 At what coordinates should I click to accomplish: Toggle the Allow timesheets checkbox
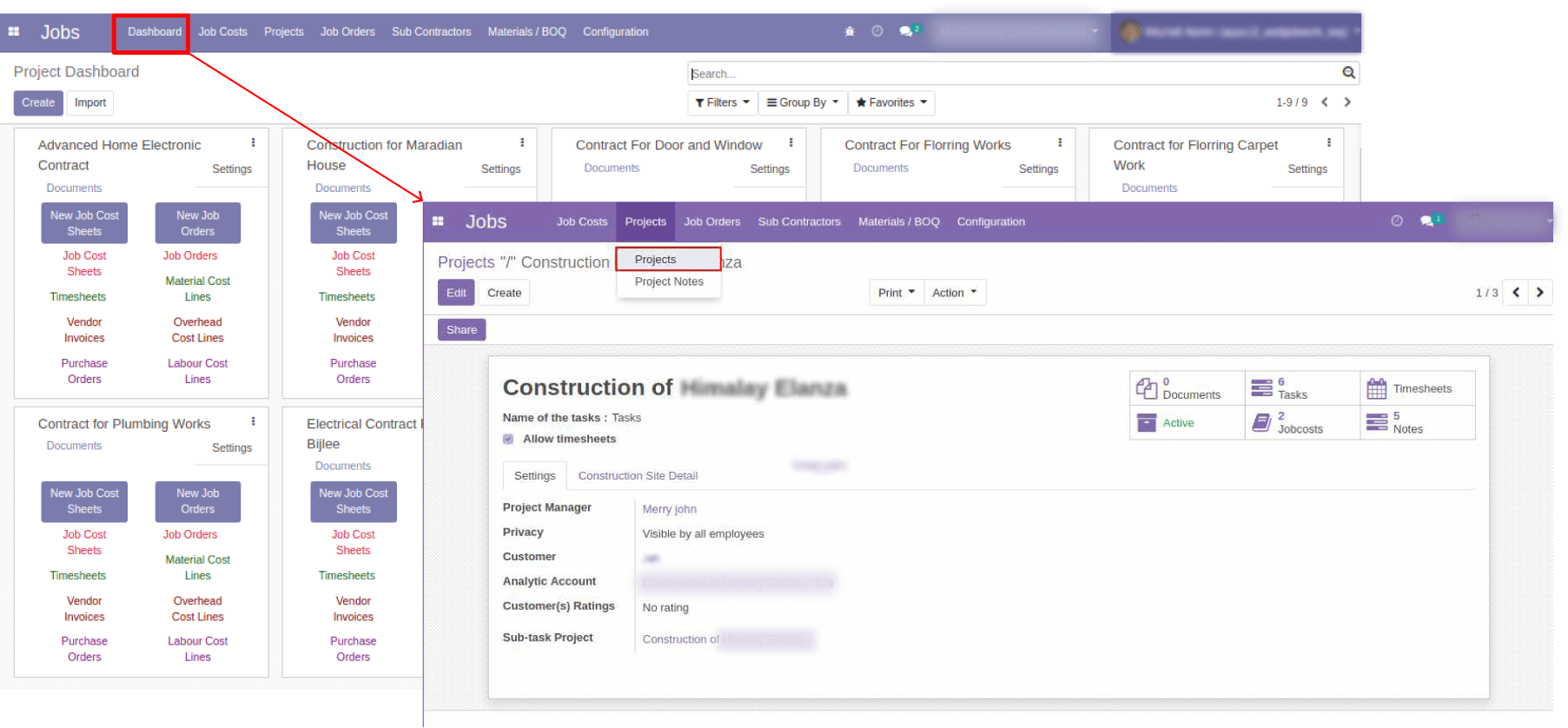tap(508, 440)
